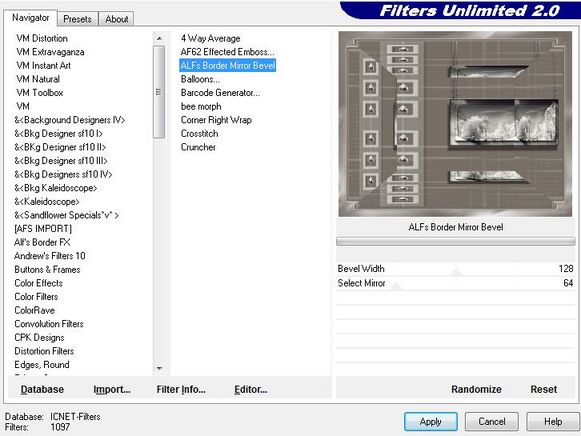Image resolution: width=581 pixels, height=436 pixels.
Task: Select CPK Designs category
Action: click(39, 338)
